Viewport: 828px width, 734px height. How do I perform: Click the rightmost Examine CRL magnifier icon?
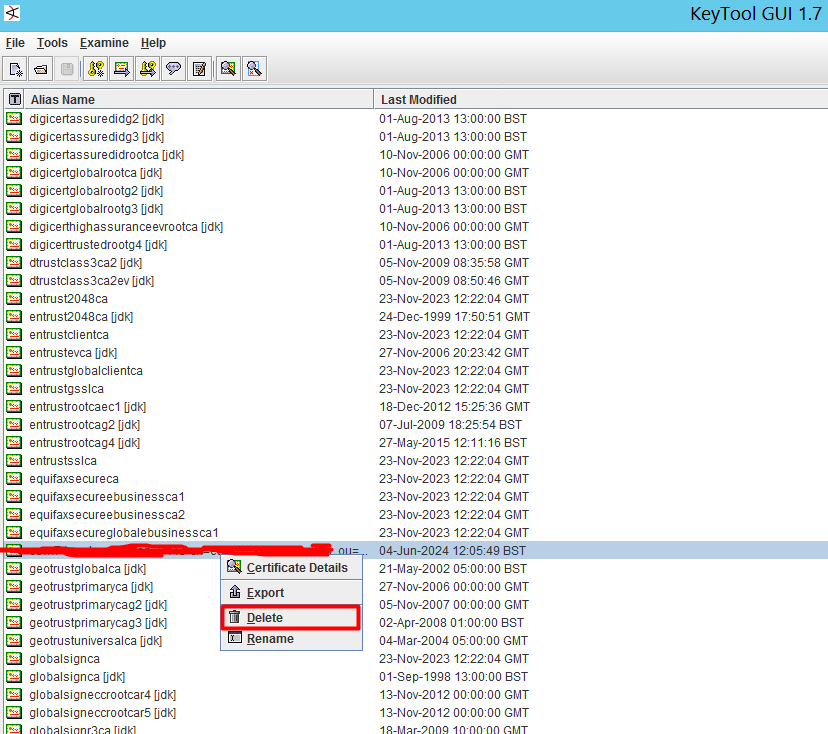pyautogui.click(x=254, y=68)
